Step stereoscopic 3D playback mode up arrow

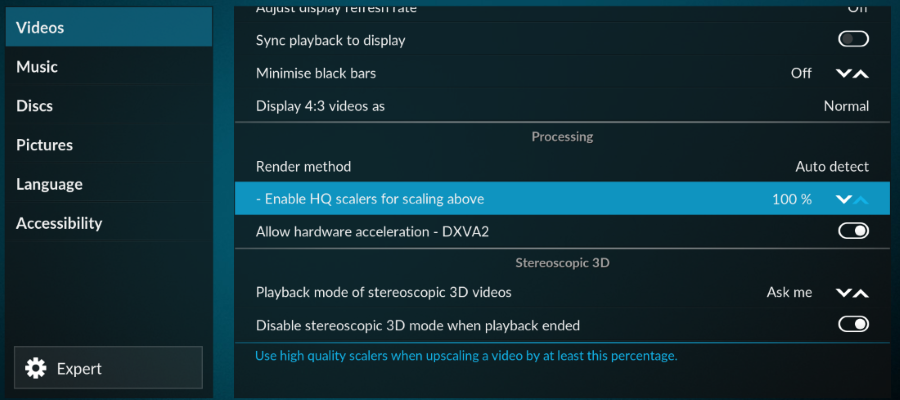861,293
